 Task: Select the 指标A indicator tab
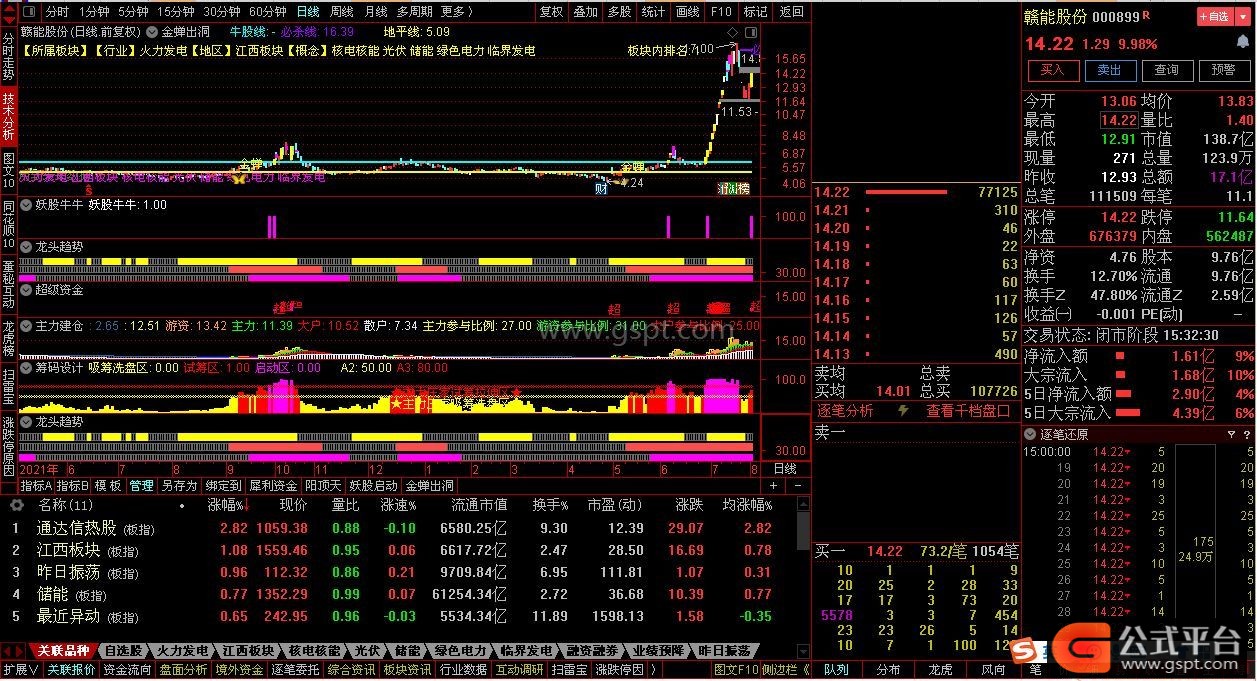[36, 486]
